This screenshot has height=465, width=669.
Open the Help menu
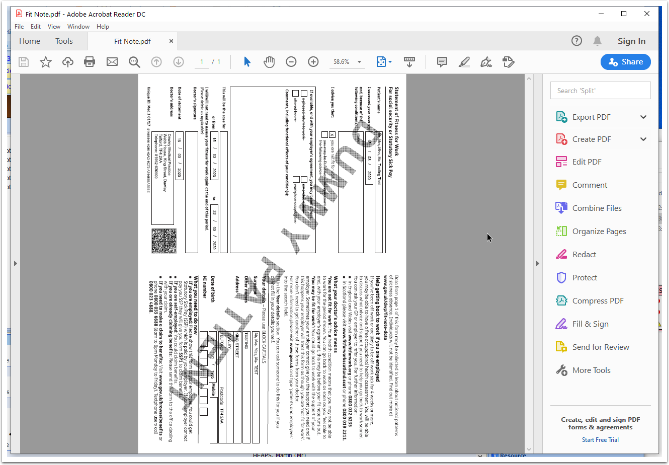pos(103,26)
